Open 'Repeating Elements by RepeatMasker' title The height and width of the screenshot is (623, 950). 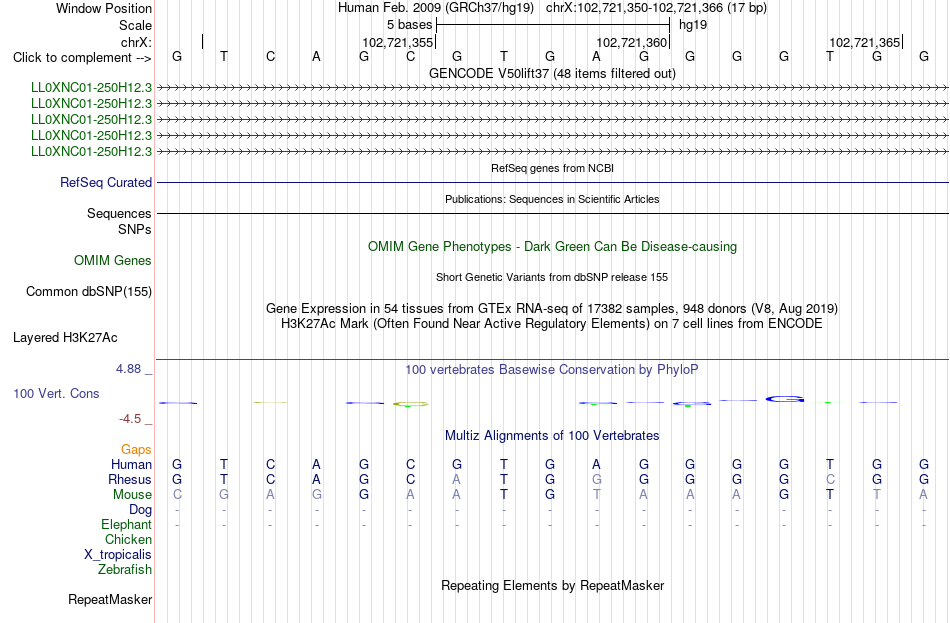click(552, 585)
